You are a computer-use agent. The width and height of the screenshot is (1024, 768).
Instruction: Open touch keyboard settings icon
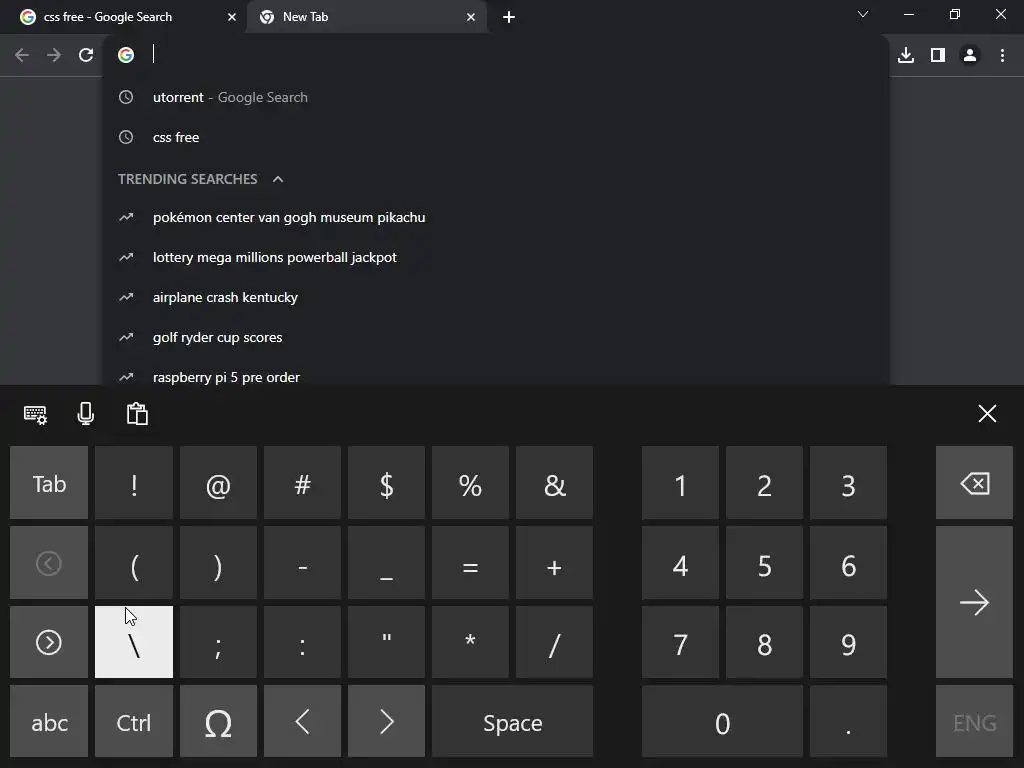35,414
